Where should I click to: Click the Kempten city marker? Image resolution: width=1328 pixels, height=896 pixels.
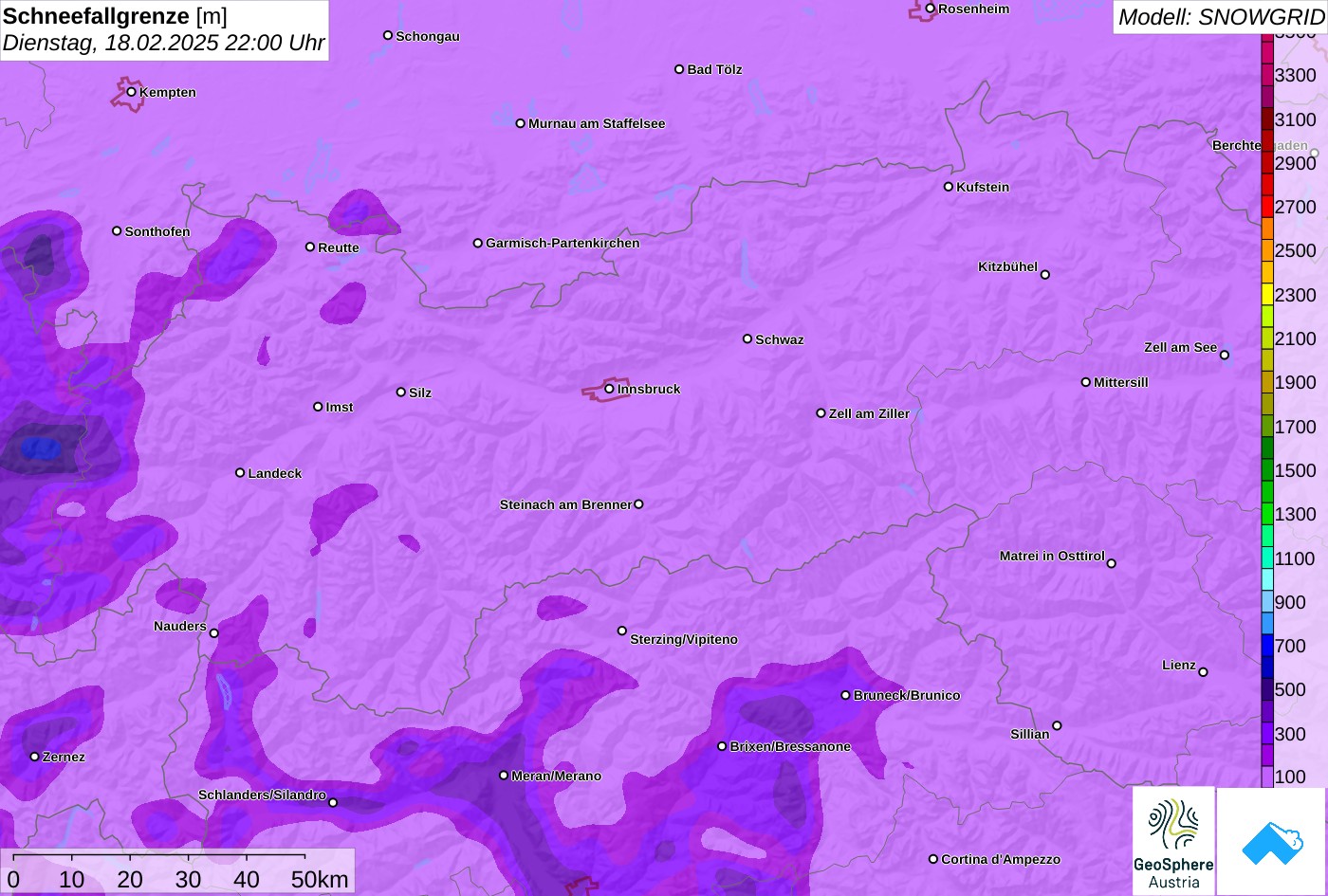pos(132,92)
